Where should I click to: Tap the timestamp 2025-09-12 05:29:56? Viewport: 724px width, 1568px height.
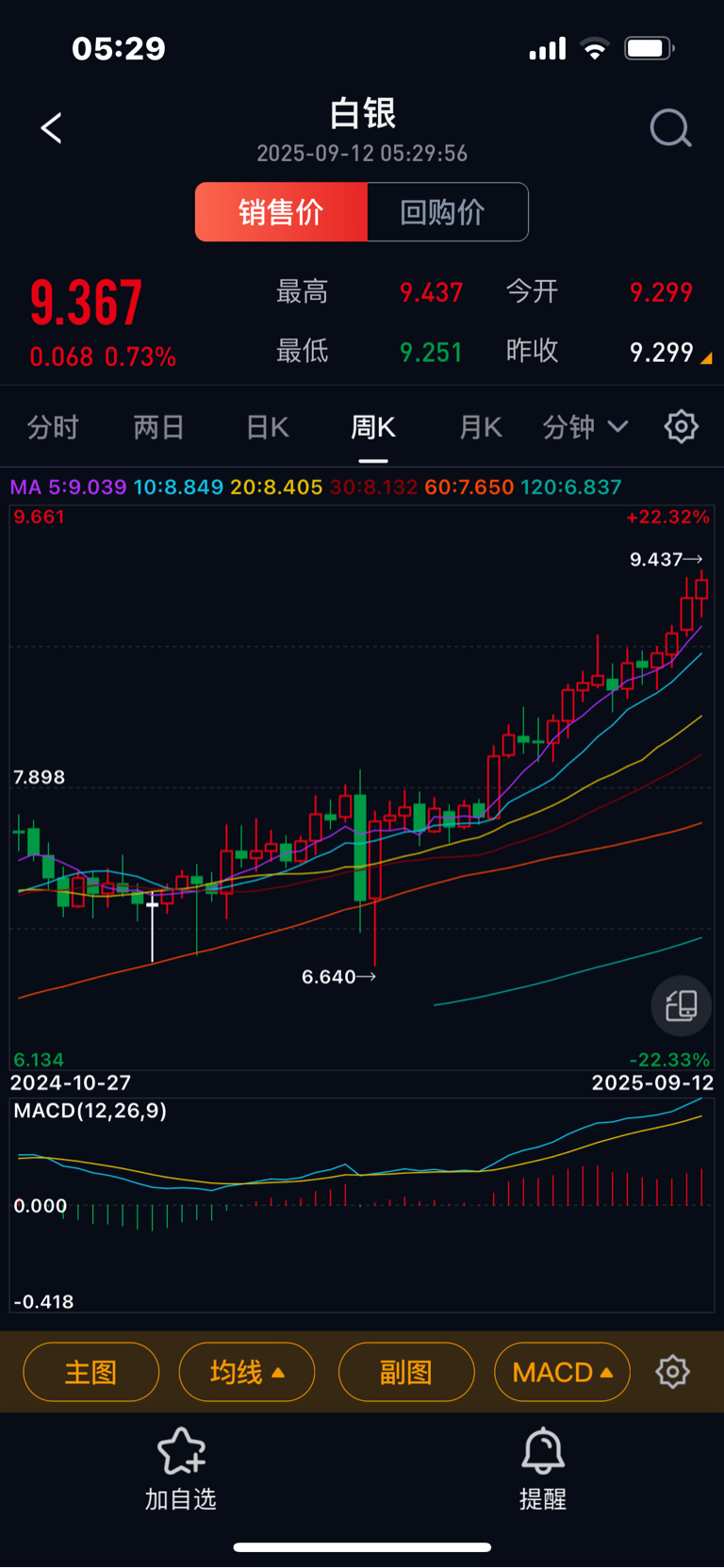(x=362, y=154)
